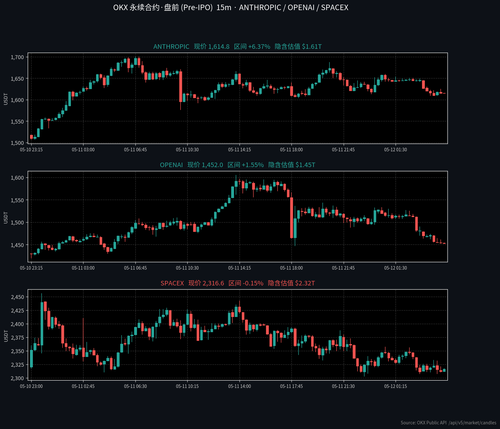The image size is (500, 429).
Task: Click 05-10 23:15 under the ANTHROPIC chart
Action: pyautogui.click(x=31, y=150)
